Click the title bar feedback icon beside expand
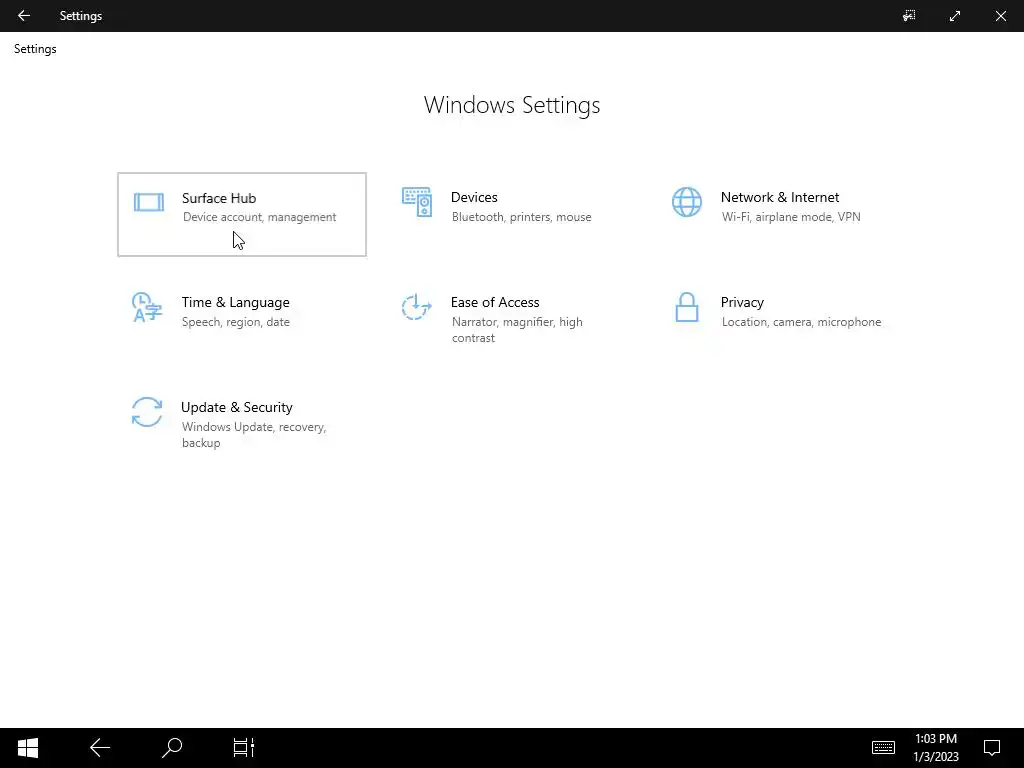Image resolution: width=1024 pixels, height=768 pixels. coord(909,16)
